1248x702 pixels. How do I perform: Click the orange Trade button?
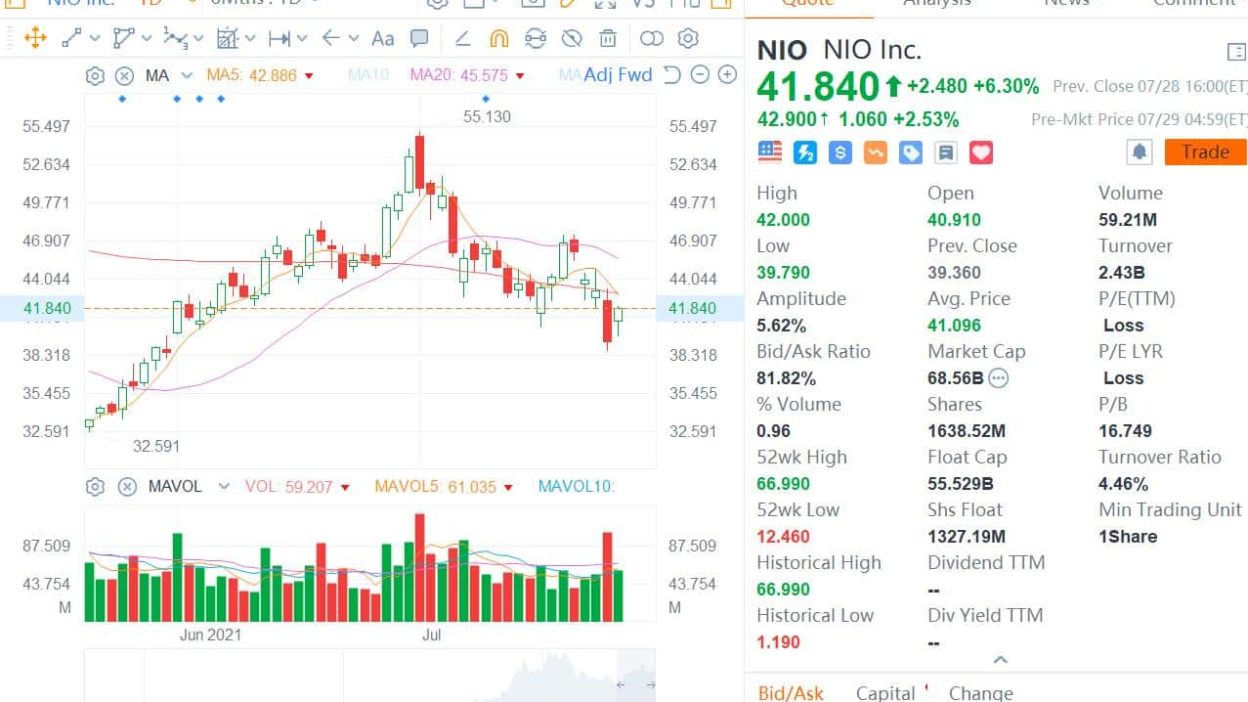1206,152
